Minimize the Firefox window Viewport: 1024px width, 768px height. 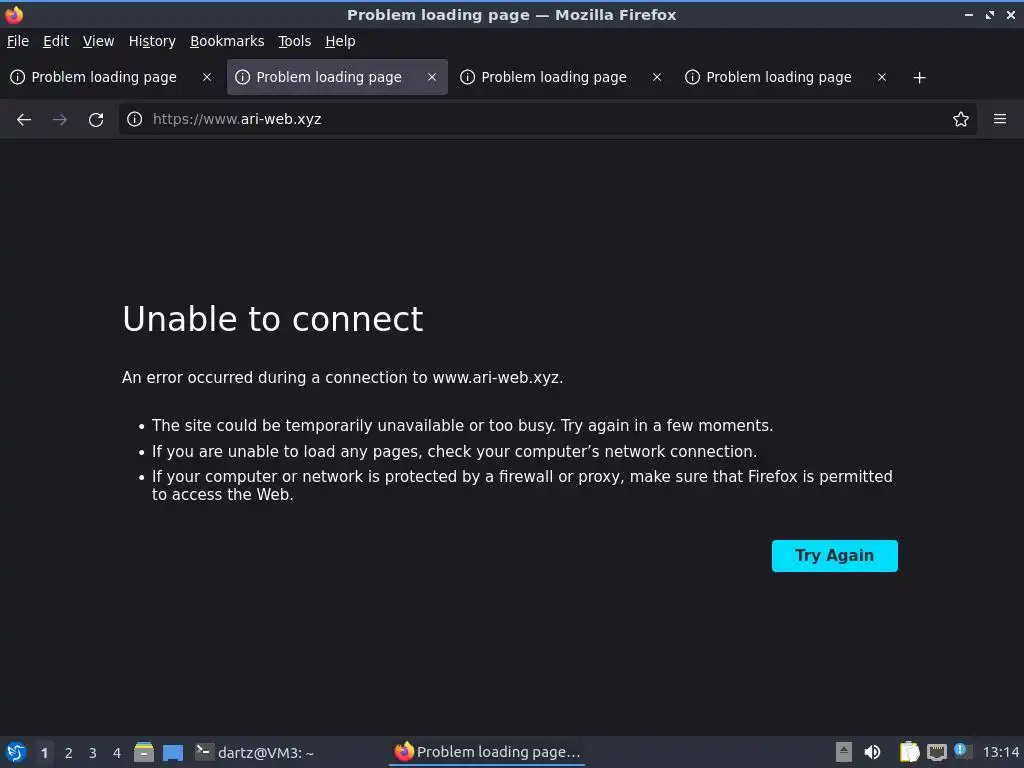tap(969, 14)
